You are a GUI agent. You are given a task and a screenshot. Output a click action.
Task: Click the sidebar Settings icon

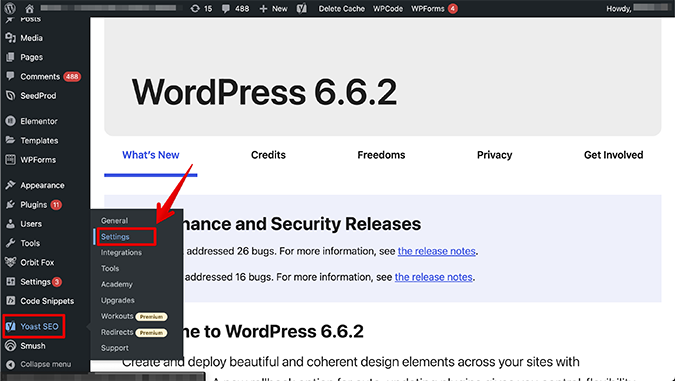(10, 282)
